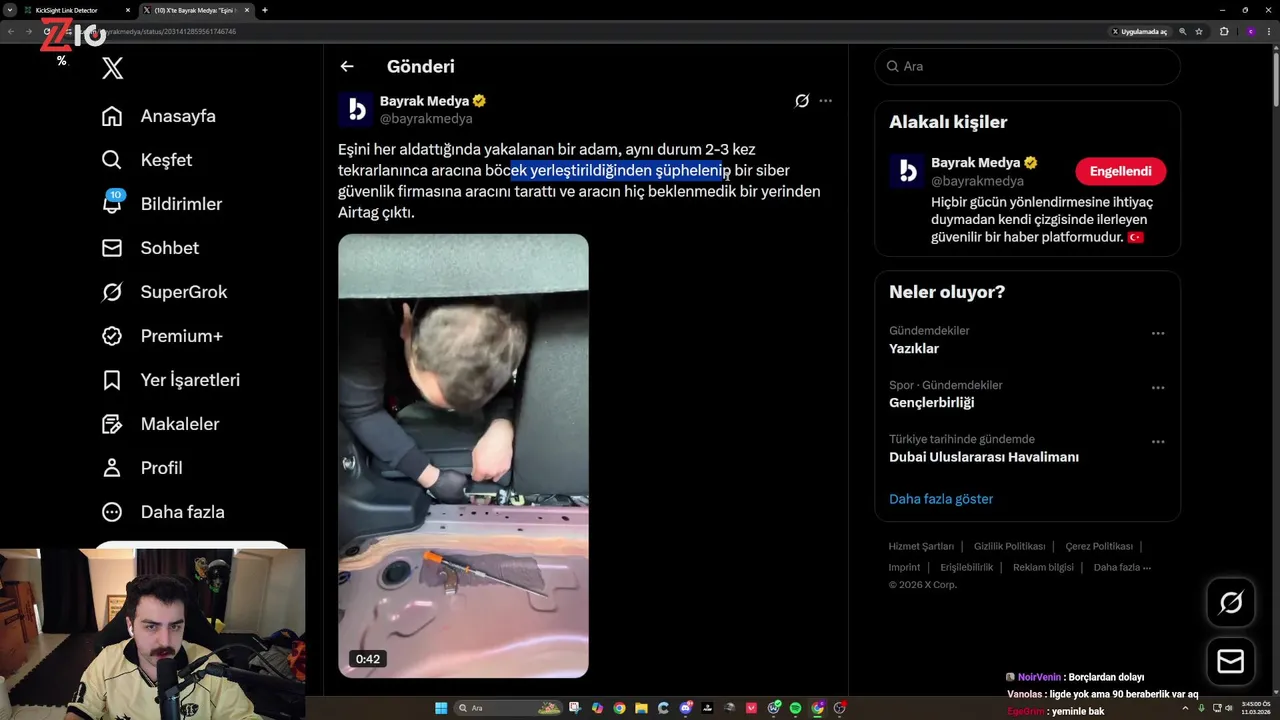Open Bildirimler with the 10 badge
The height and width of the screenshot is (720, 1280).
(x=162, y=204)
